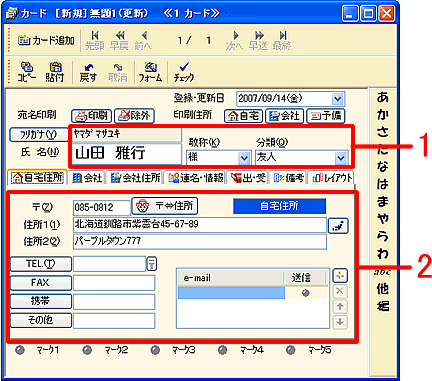Click the 〒⇔住所 conversion button
This screenshot has height=381, width=432.
pyautogui.click(x=165, y=206)
